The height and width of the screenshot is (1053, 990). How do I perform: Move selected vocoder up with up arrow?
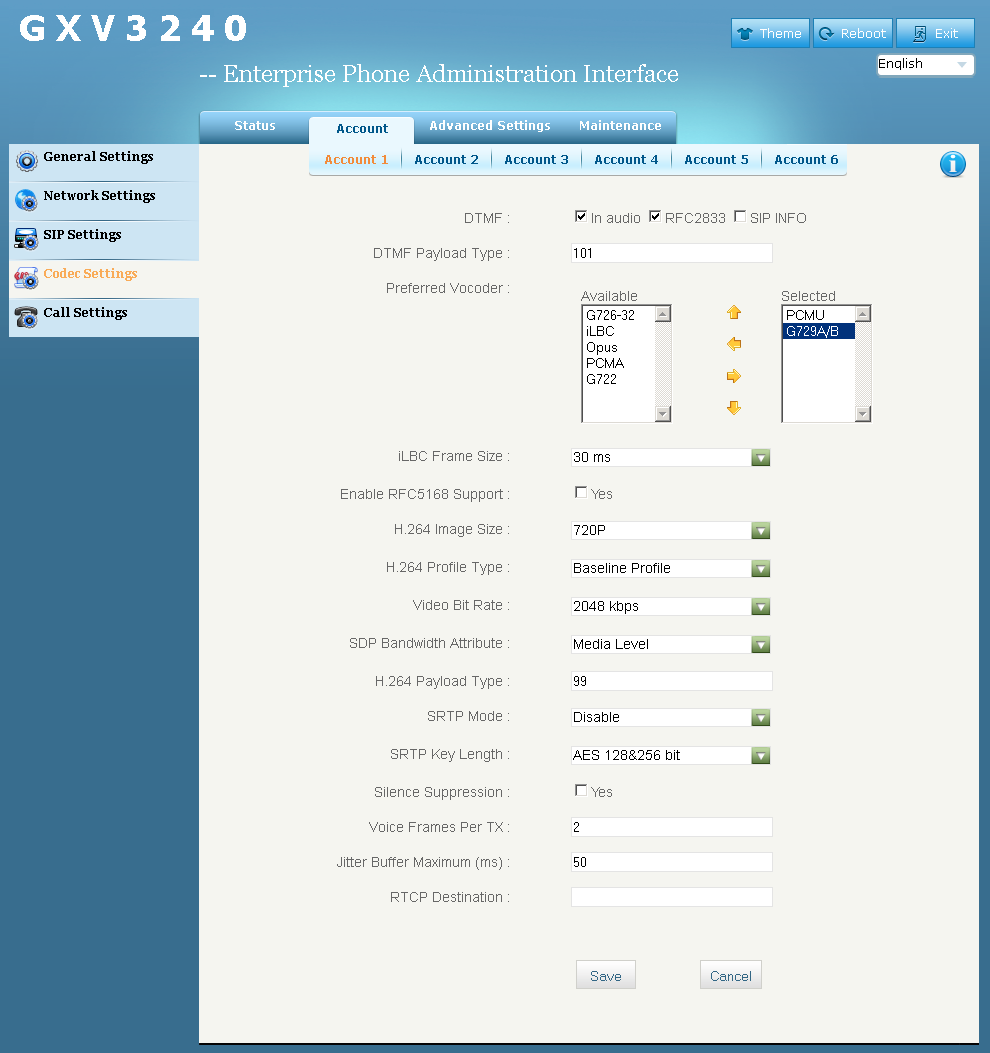point(733,312)
